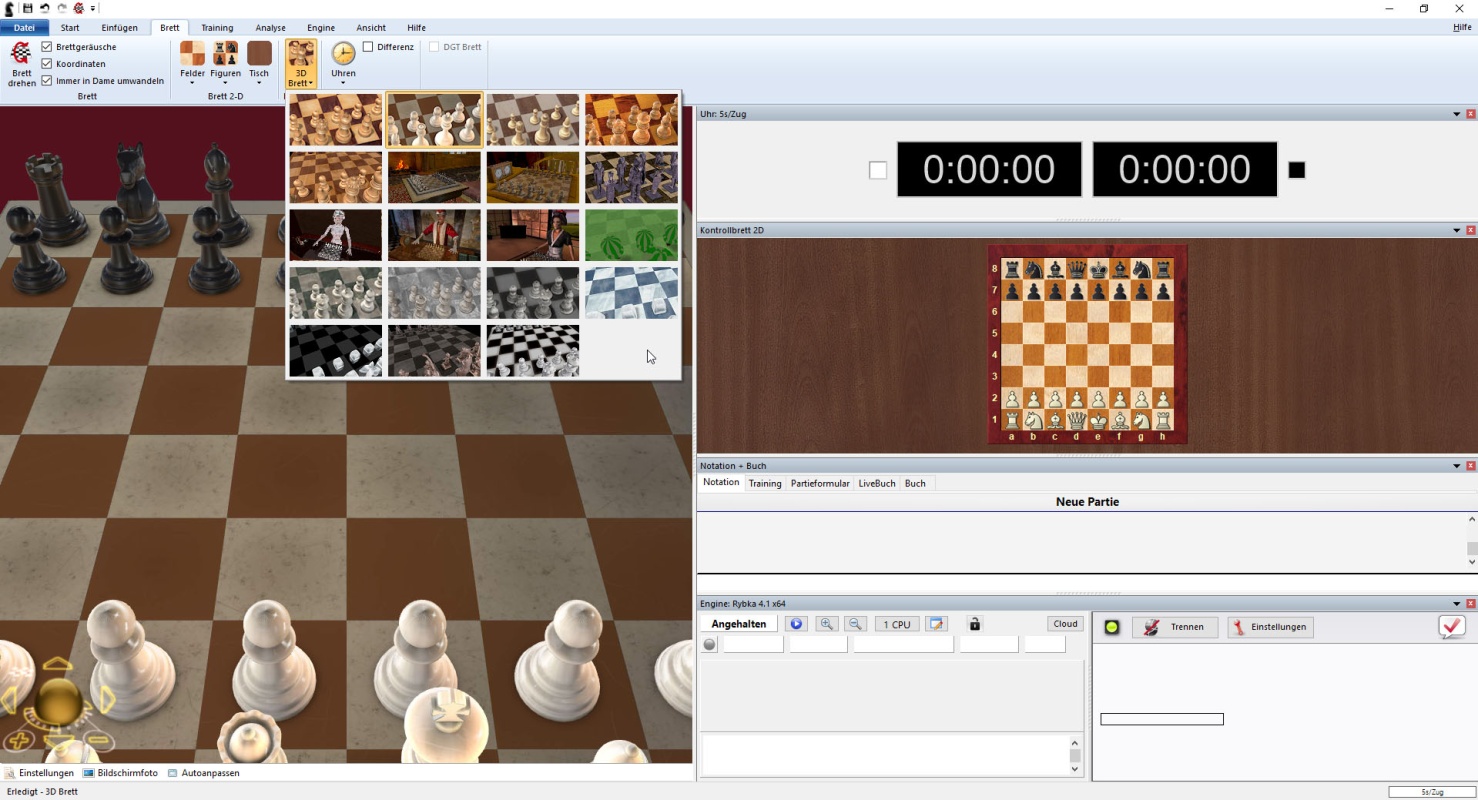
Task: Open the Ansicht ribbon tab
Action: [x=371, y=28]
